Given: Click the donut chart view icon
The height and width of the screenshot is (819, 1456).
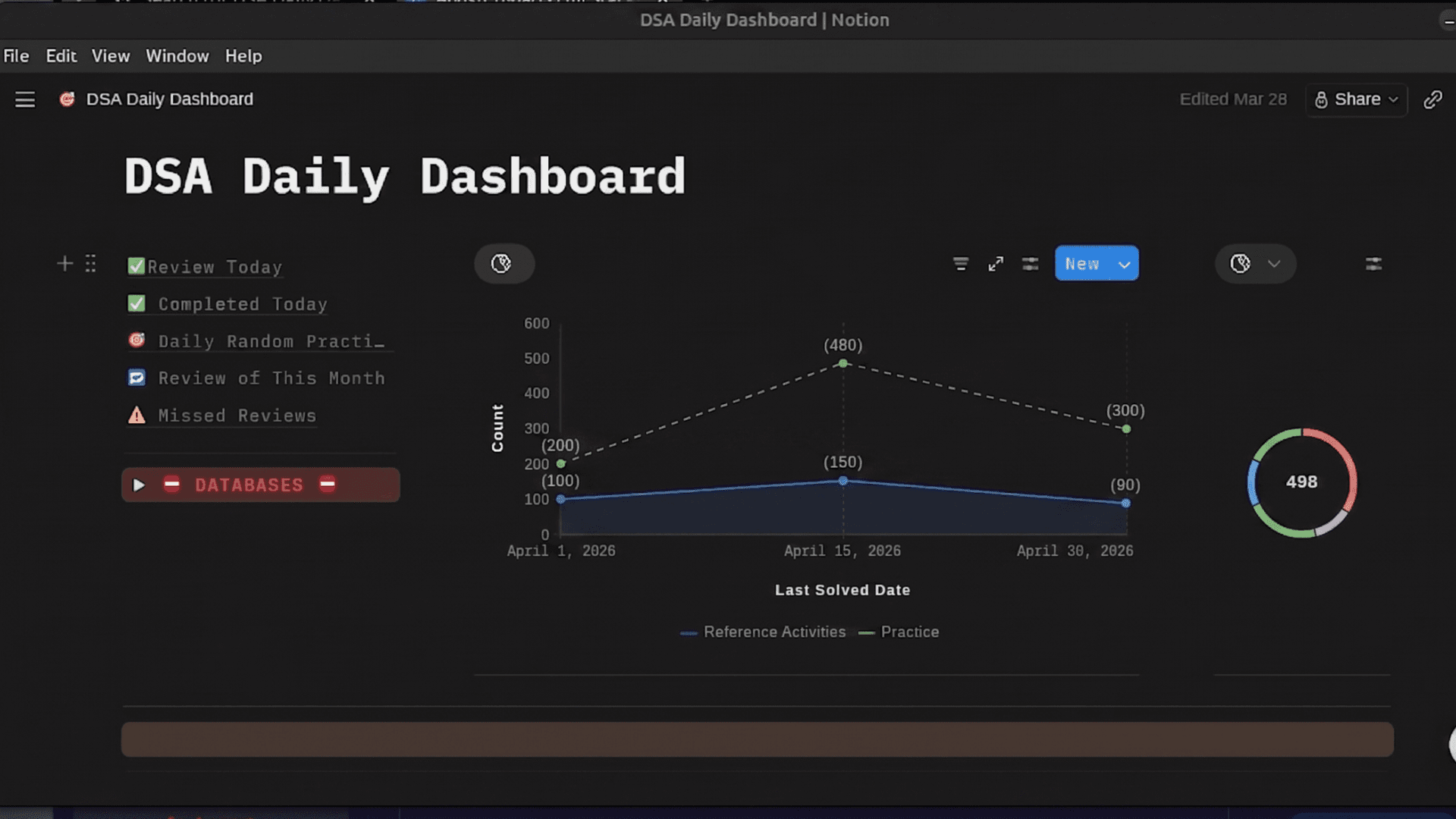Looking at the screenshot, I should (1240, 264).
